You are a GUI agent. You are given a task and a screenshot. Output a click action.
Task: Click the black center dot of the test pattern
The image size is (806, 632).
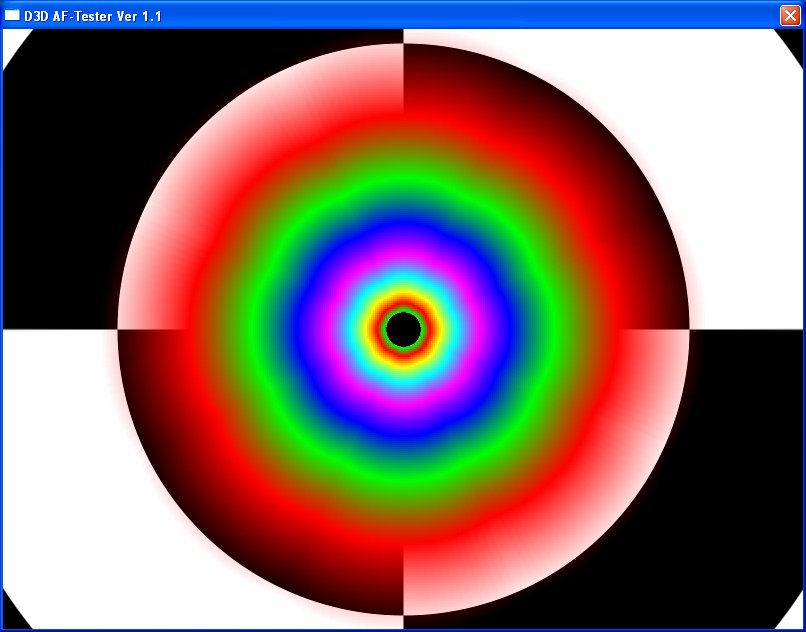coord(404,329)
